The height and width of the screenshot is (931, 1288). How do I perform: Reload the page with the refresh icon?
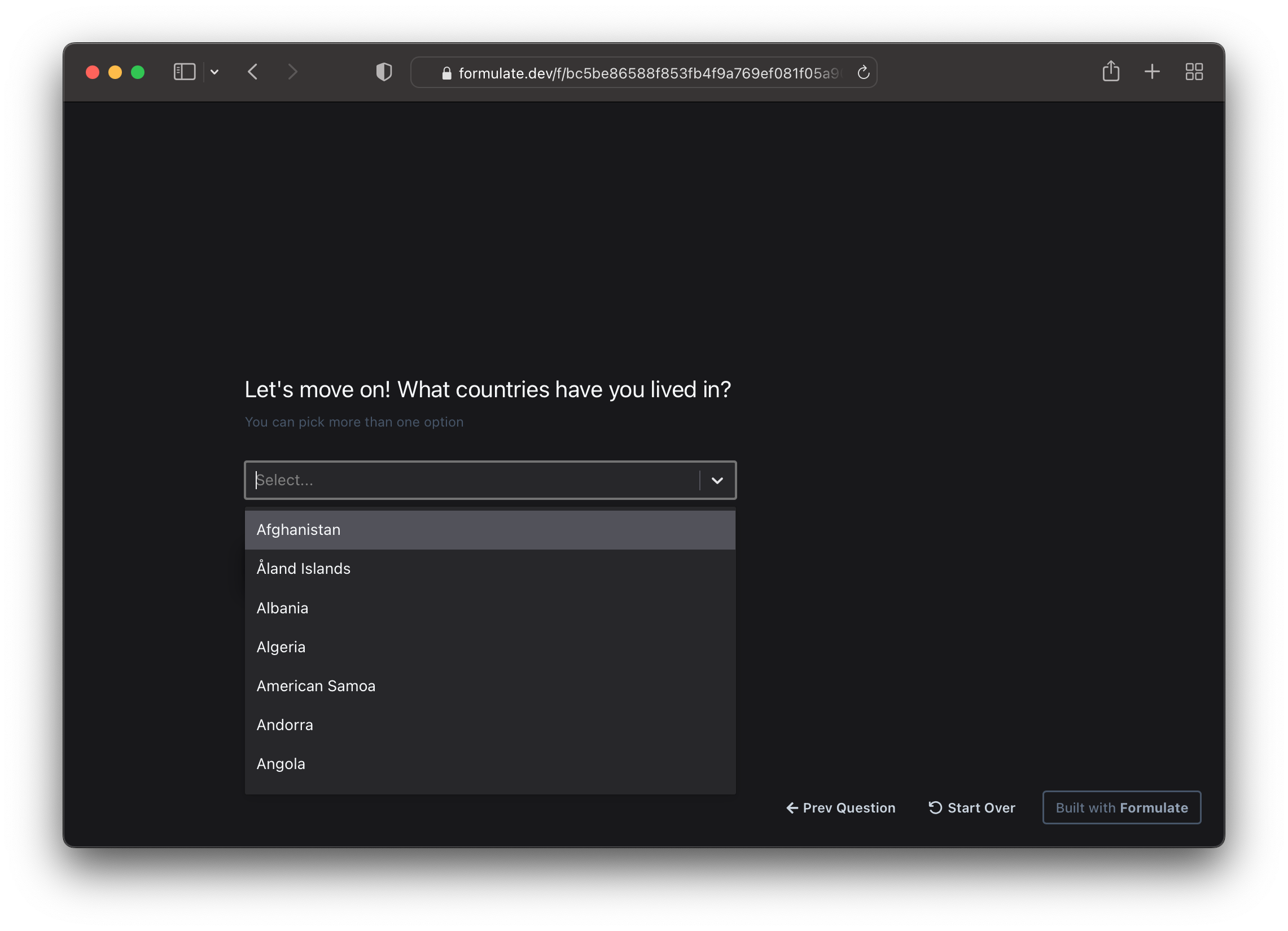pyautogui.click(x=863, y=73)
